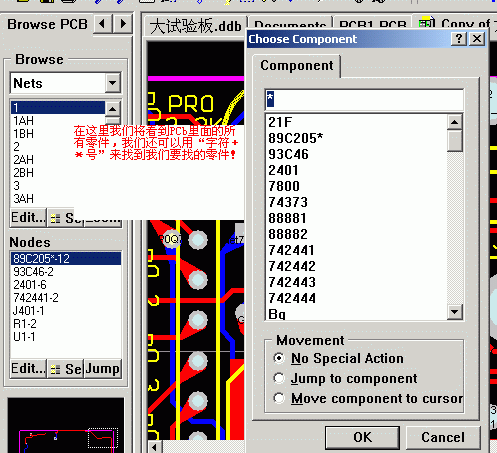Click the dialog help question mark
Screen dimensions: 497x453
tap(459, 39)
